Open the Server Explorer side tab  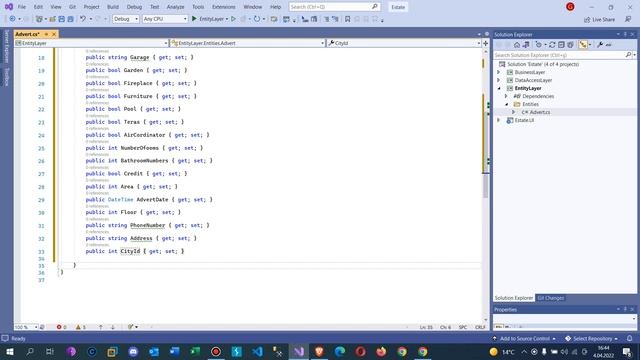7,46
